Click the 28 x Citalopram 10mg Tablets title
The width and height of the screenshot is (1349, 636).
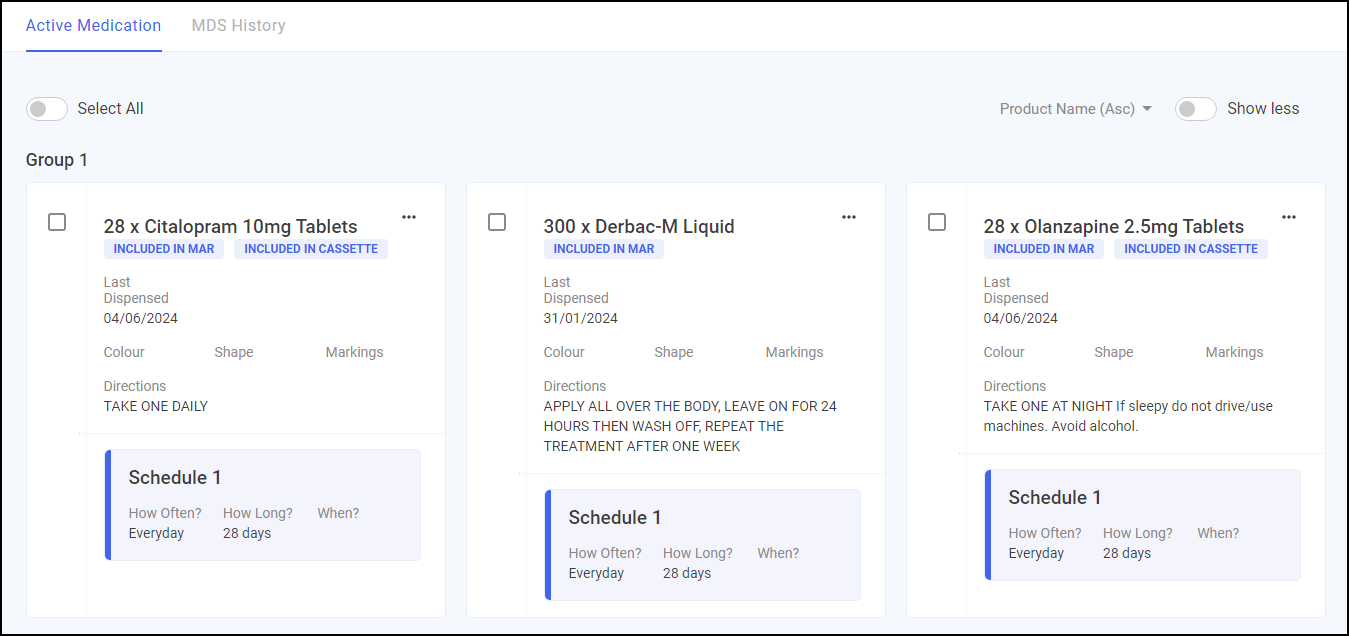tap(230, 226)
